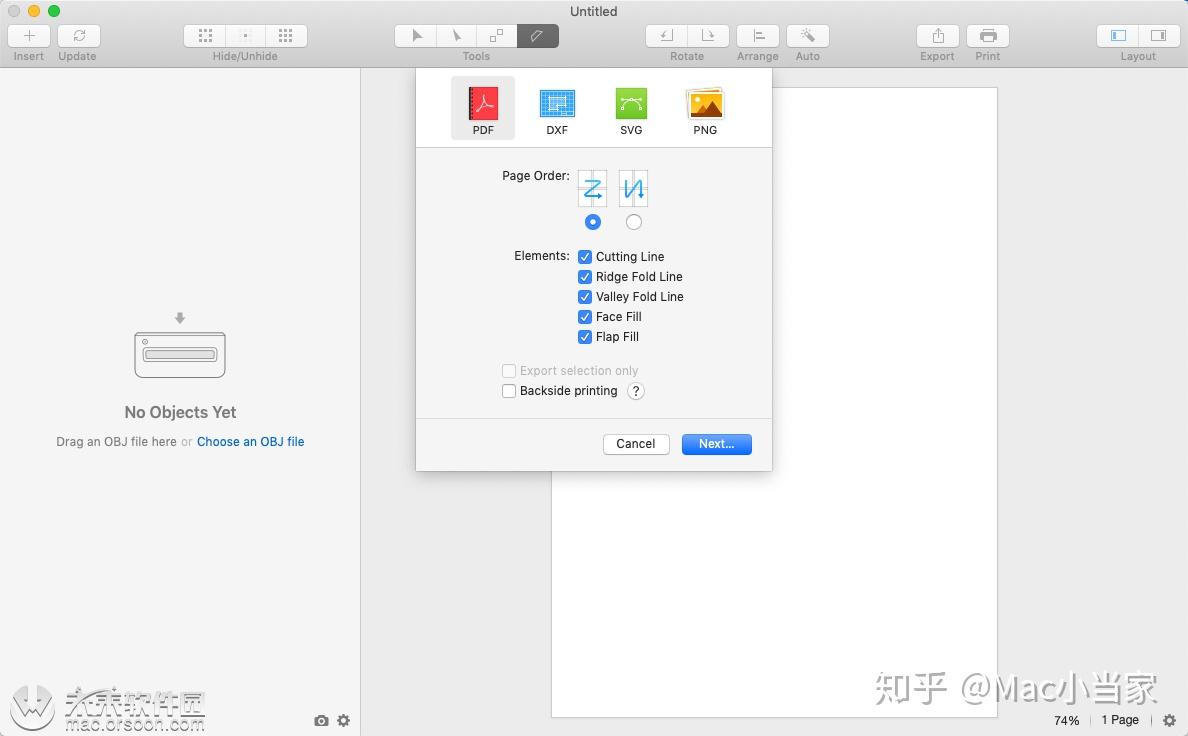The height and width of the screenshot is (736, 1188).
Task: Toggle the first Hide/Unhide segment
Action: (205, 35)
